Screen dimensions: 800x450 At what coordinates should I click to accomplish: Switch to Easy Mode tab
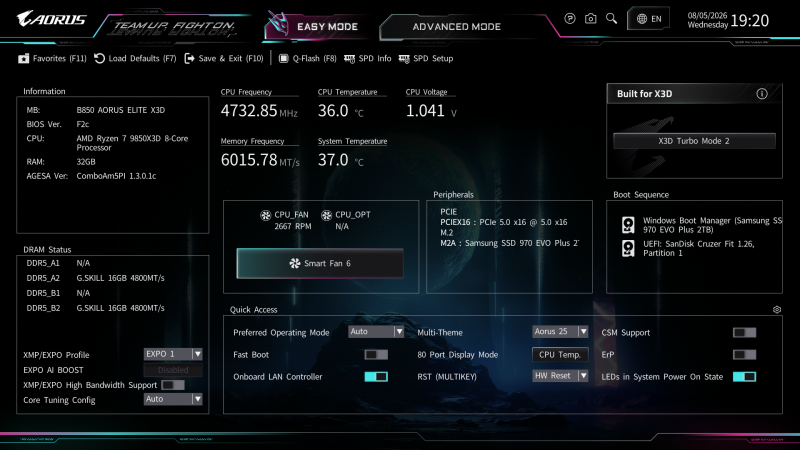[x=319, y=27]
